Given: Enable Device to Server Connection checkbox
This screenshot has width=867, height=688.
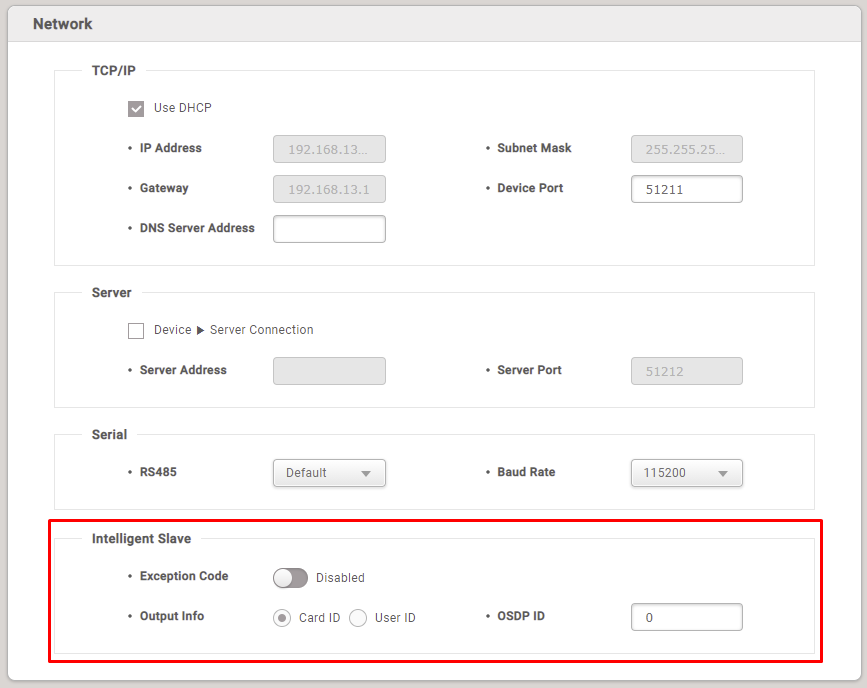Looking at the screenshot, I should pos(136,331).
